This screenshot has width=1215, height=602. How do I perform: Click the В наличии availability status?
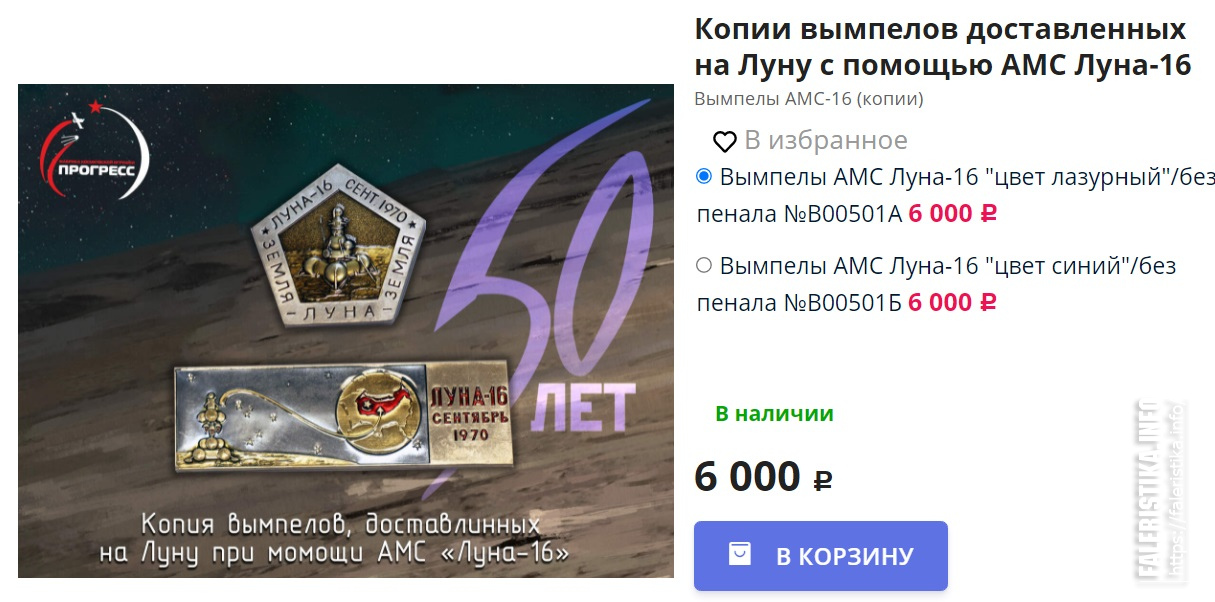[774, 414]
